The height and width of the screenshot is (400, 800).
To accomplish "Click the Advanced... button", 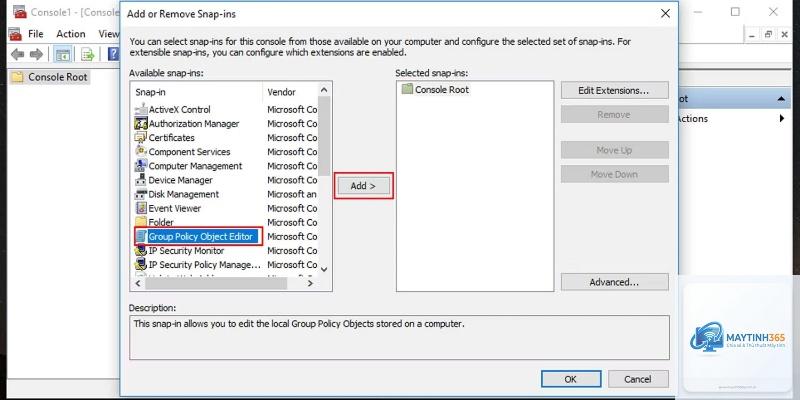I will 614,282.
